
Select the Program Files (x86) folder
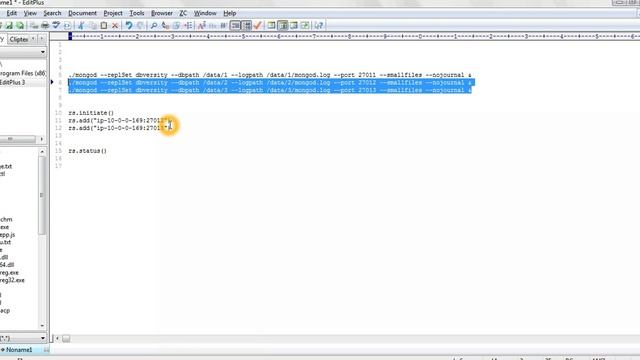(22, 73)
